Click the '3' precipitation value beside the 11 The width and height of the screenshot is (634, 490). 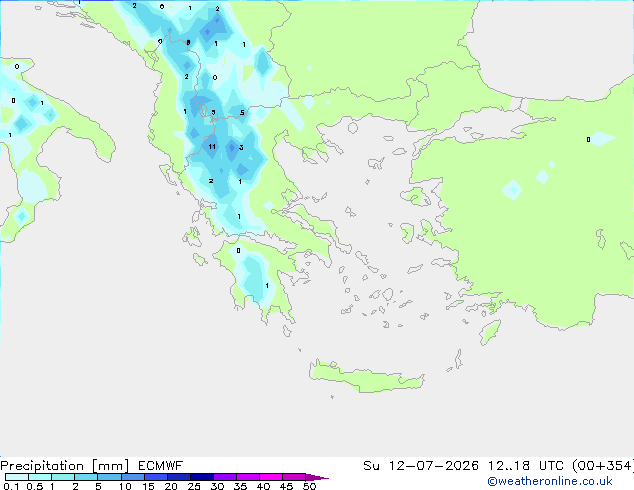click(x=241, y=147)
